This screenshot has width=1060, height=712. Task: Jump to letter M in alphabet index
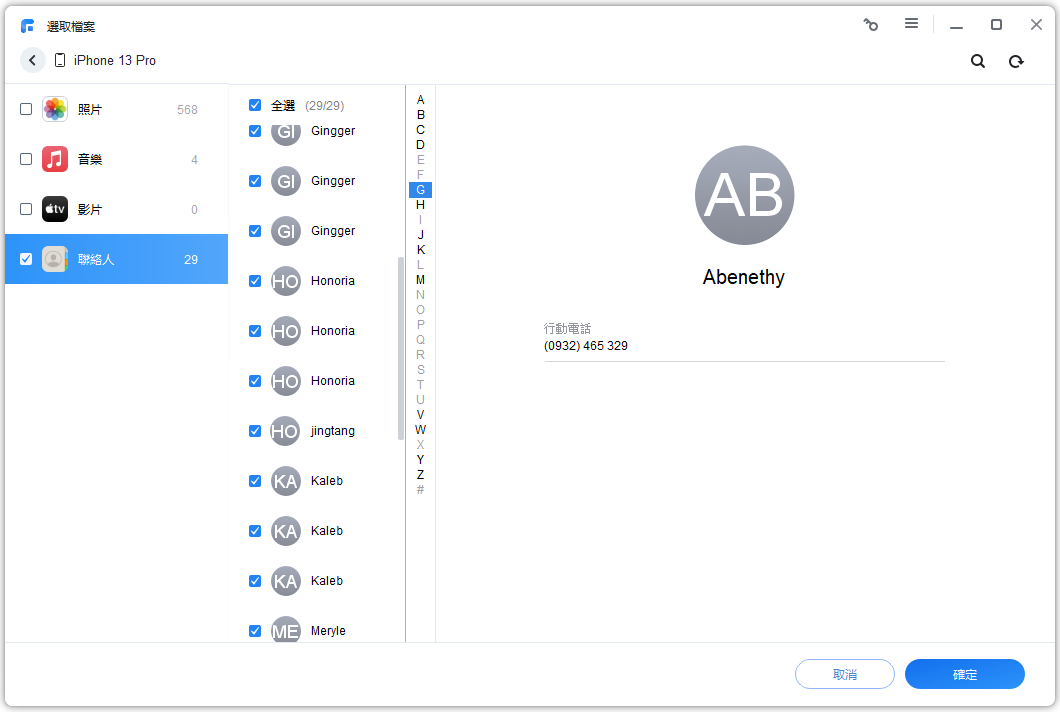[420, 280]
